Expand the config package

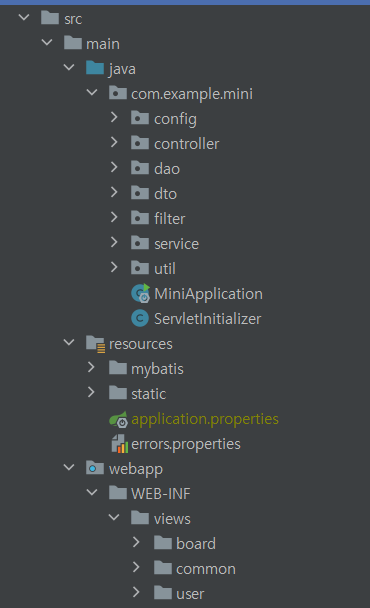[114, 117]
